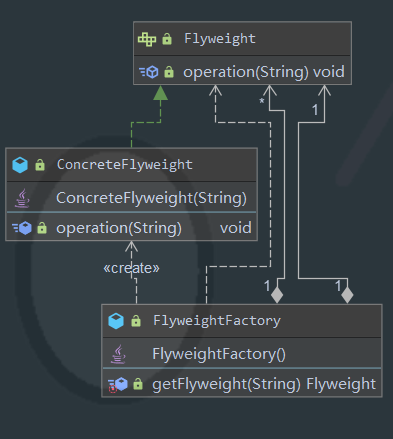Screen dimensions: 393x439
Task: Click the lock icon beside Flyweight title
Action: (x=167, y=39)
